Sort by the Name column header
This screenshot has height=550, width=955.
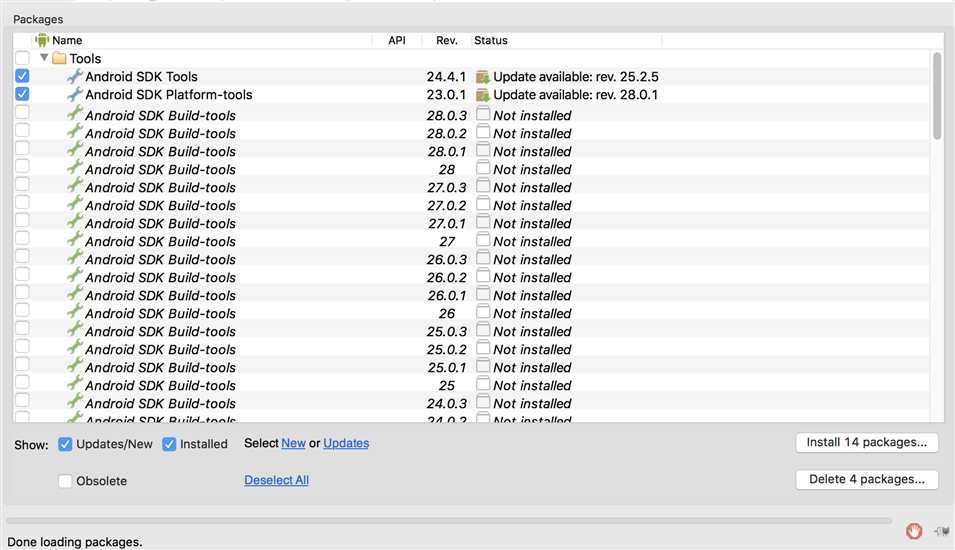coord(67,40)
